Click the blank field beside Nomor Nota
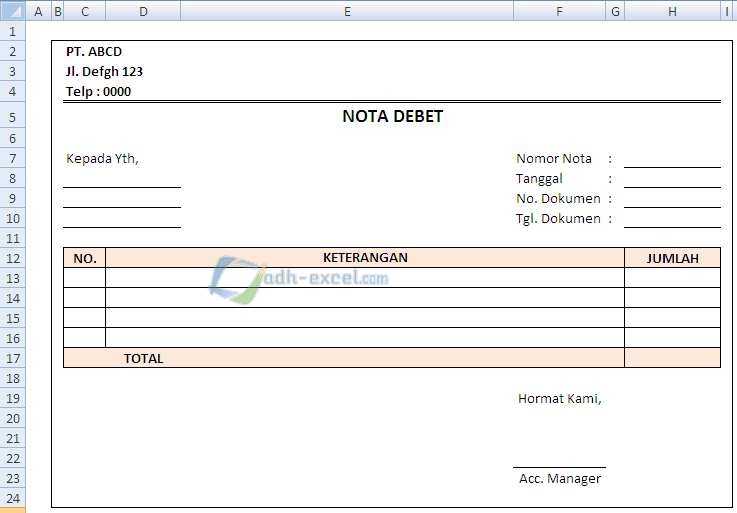This screenshot has height=513, width=737. pos(673,158)
